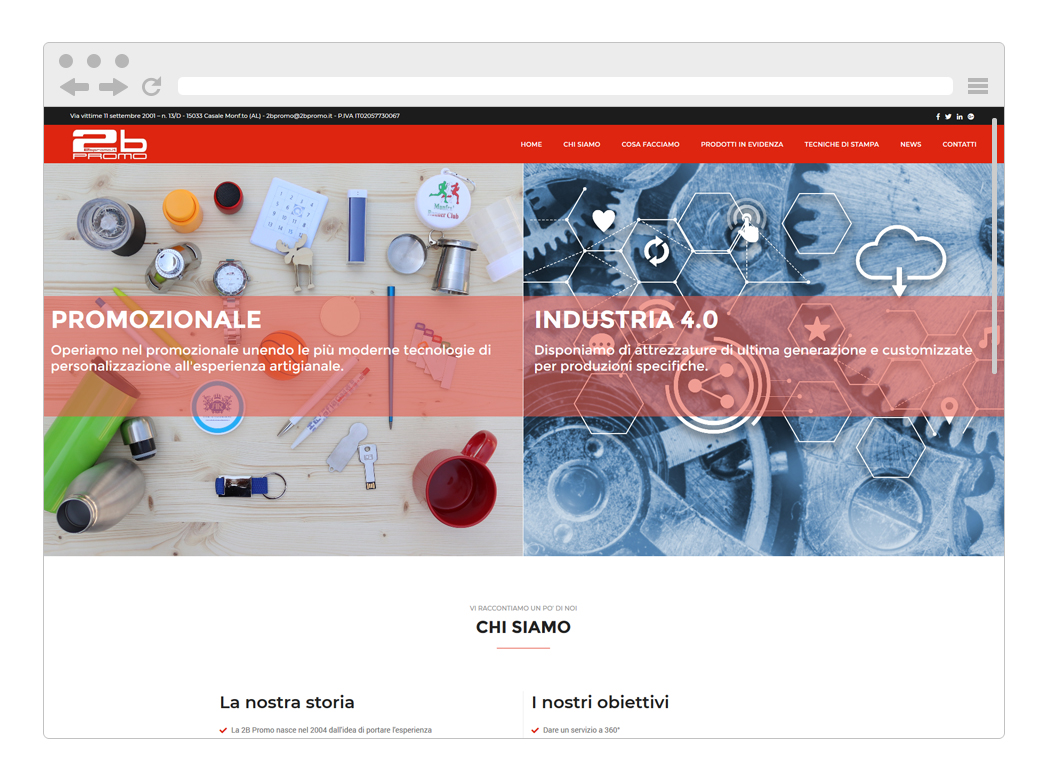Open the COSA FACCIAMO menu item
The height and width of the screenshot is (780, 1050).
[x=650, y=145]
